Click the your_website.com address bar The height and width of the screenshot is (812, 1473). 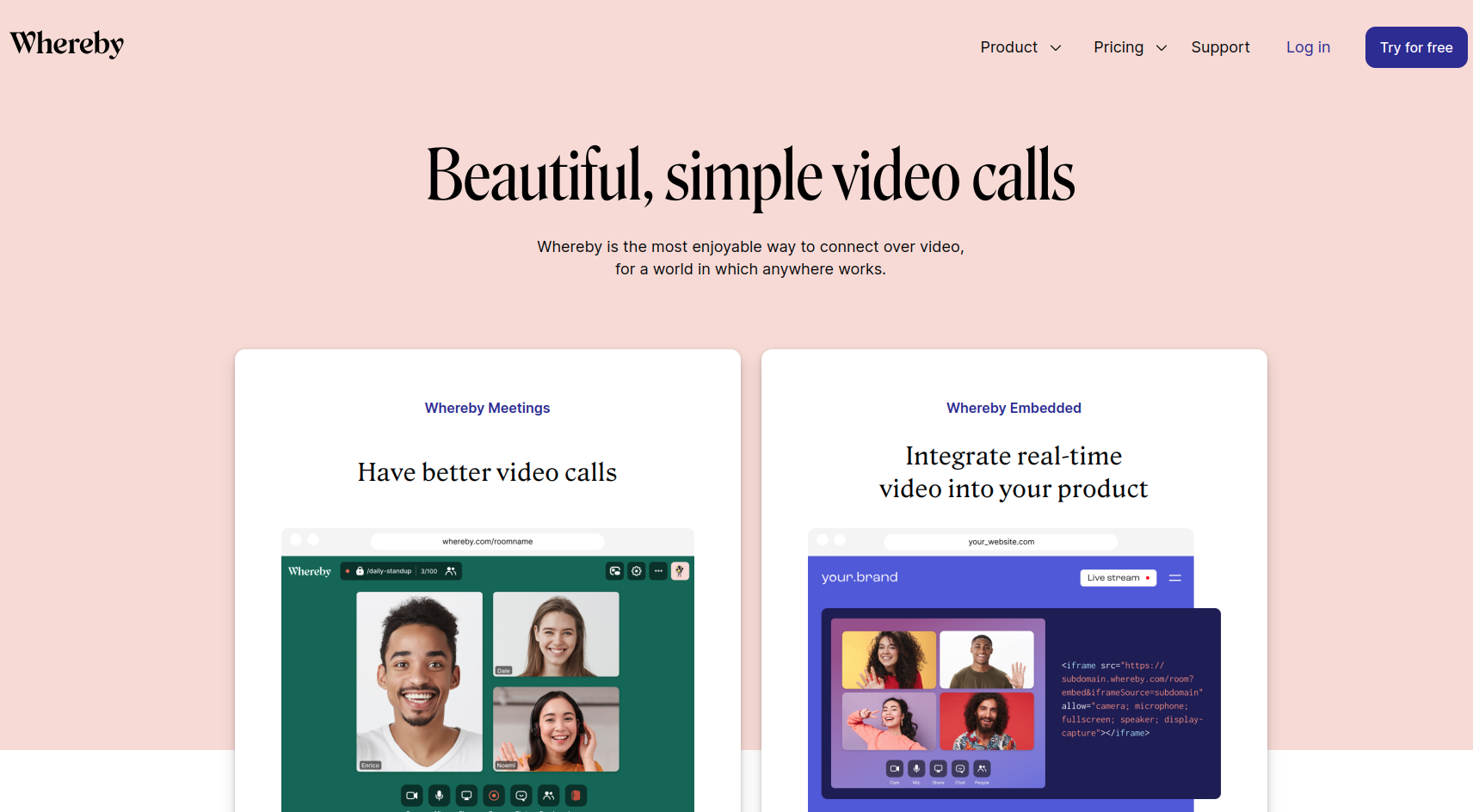point(1001,542)
